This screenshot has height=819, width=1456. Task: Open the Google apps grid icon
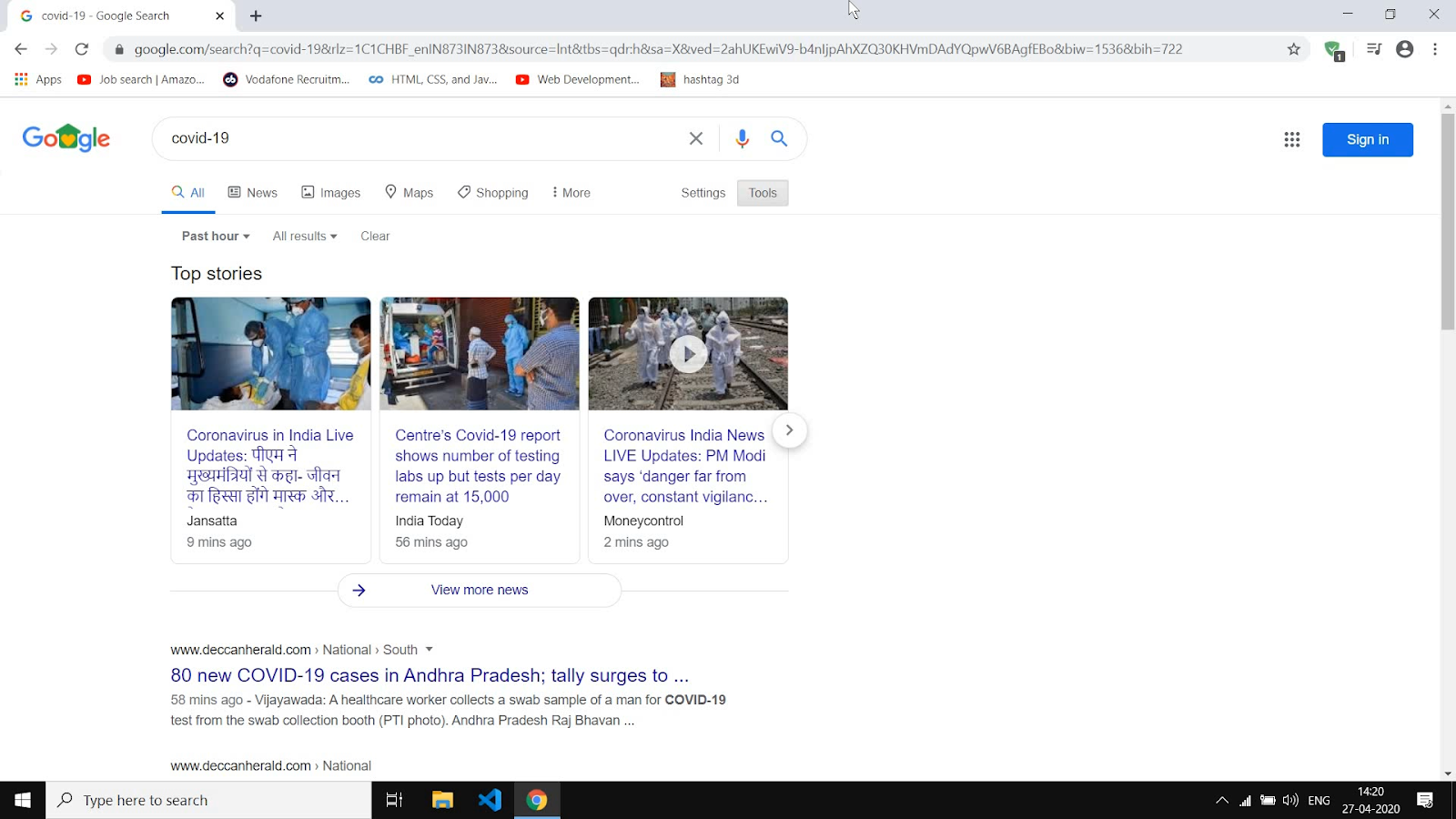click(x=1292, y=139)
